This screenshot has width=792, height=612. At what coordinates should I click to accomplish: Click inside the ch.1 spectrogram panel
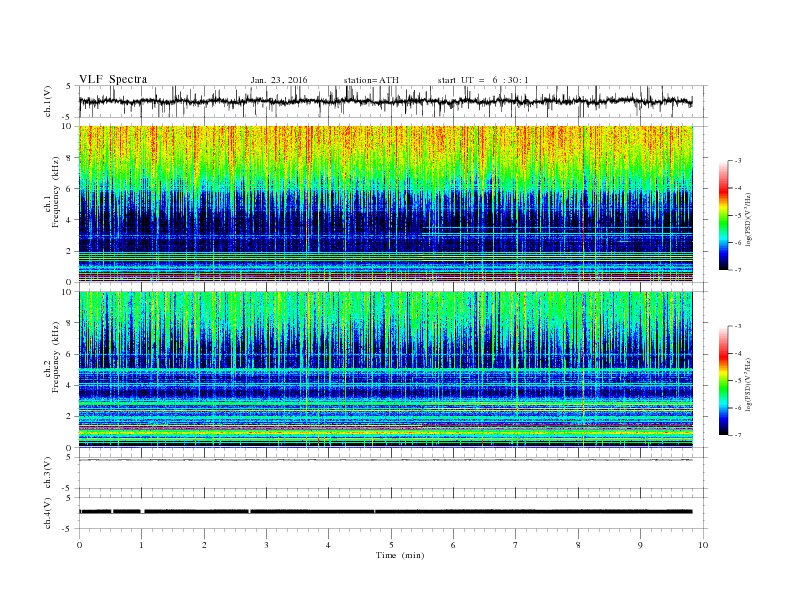point(385,204)
